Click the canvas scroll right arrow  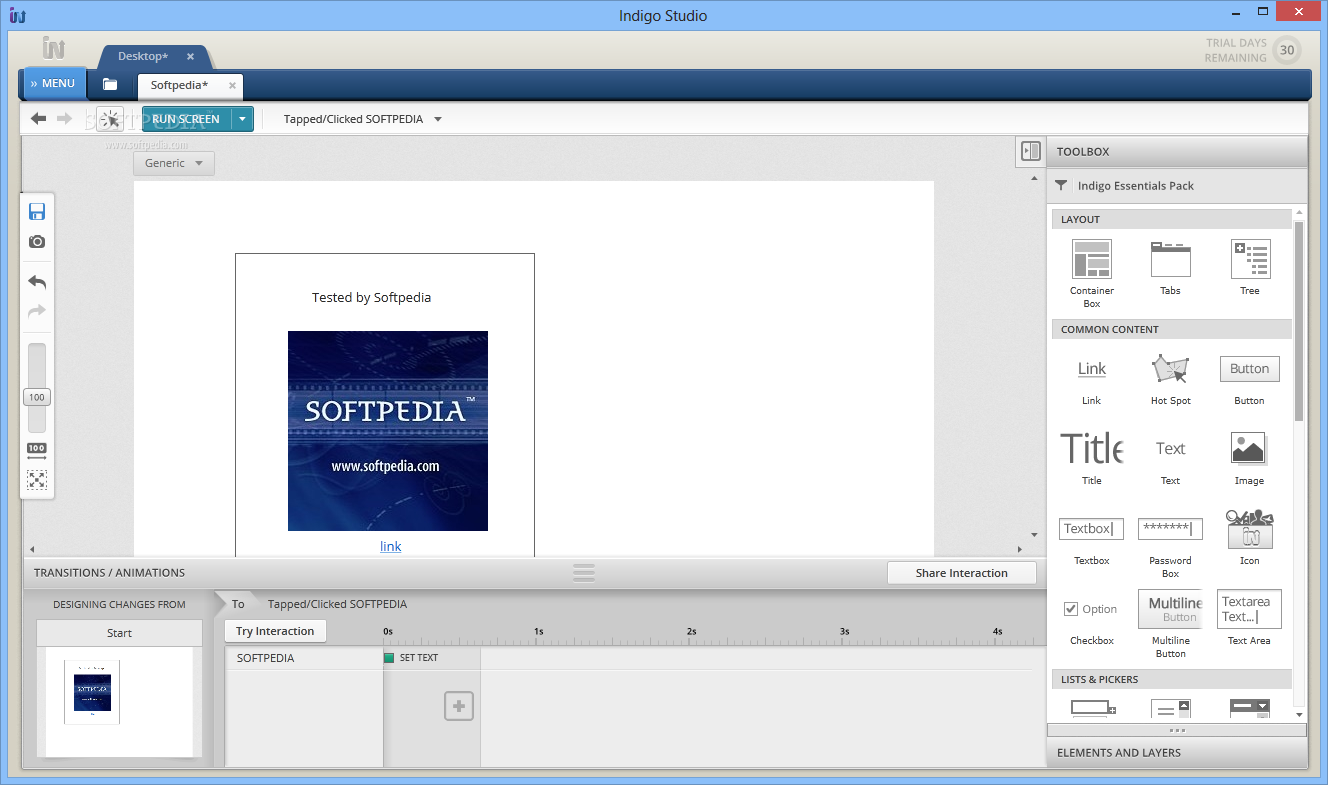point(1020,549)
